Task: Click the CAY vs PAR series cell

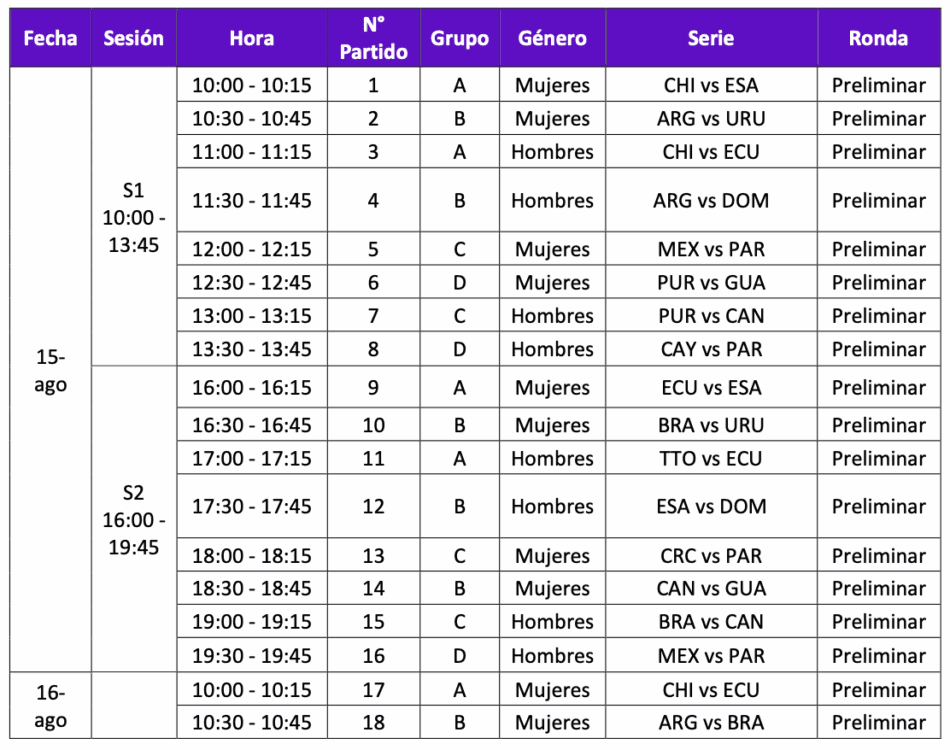Action: pos(710,349)
